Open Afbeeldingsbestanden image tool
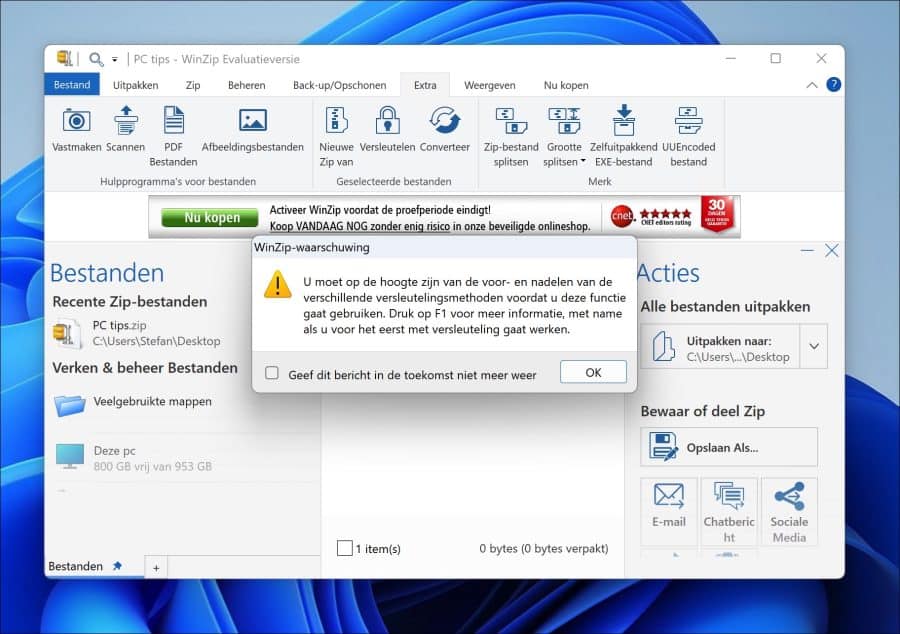The image size is (900, 634). pyautogui.click(x=253, y=120)
